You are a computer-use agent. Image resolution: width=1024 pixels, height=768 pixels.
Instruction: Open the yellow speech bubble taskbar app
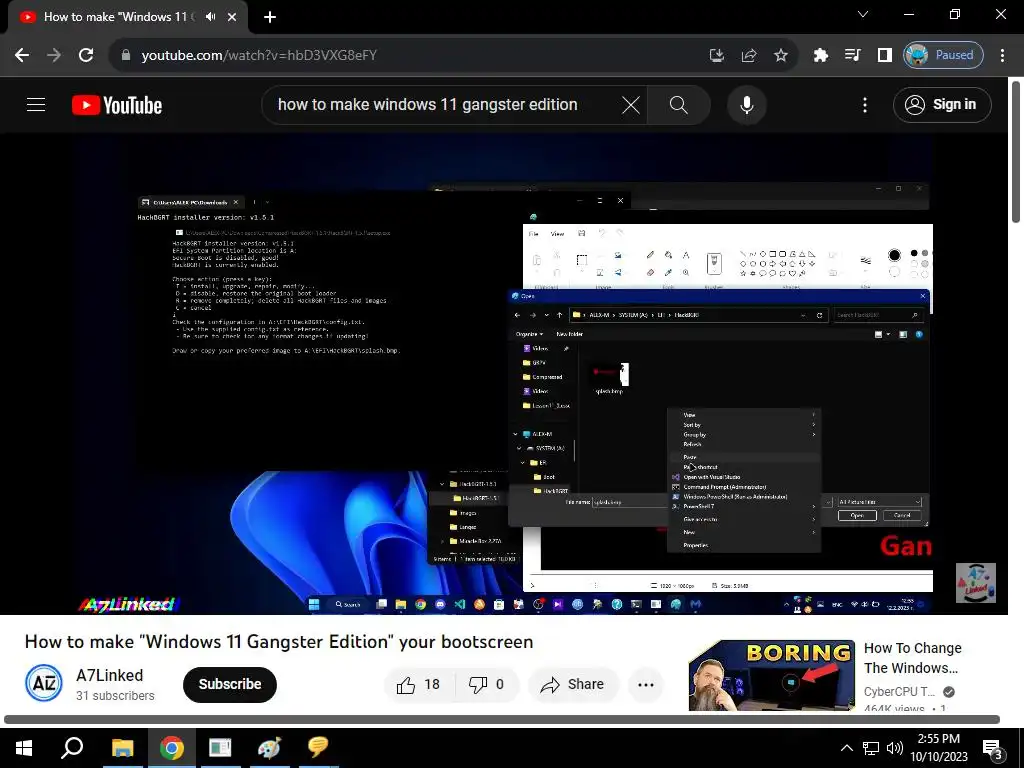pos(318,748)
